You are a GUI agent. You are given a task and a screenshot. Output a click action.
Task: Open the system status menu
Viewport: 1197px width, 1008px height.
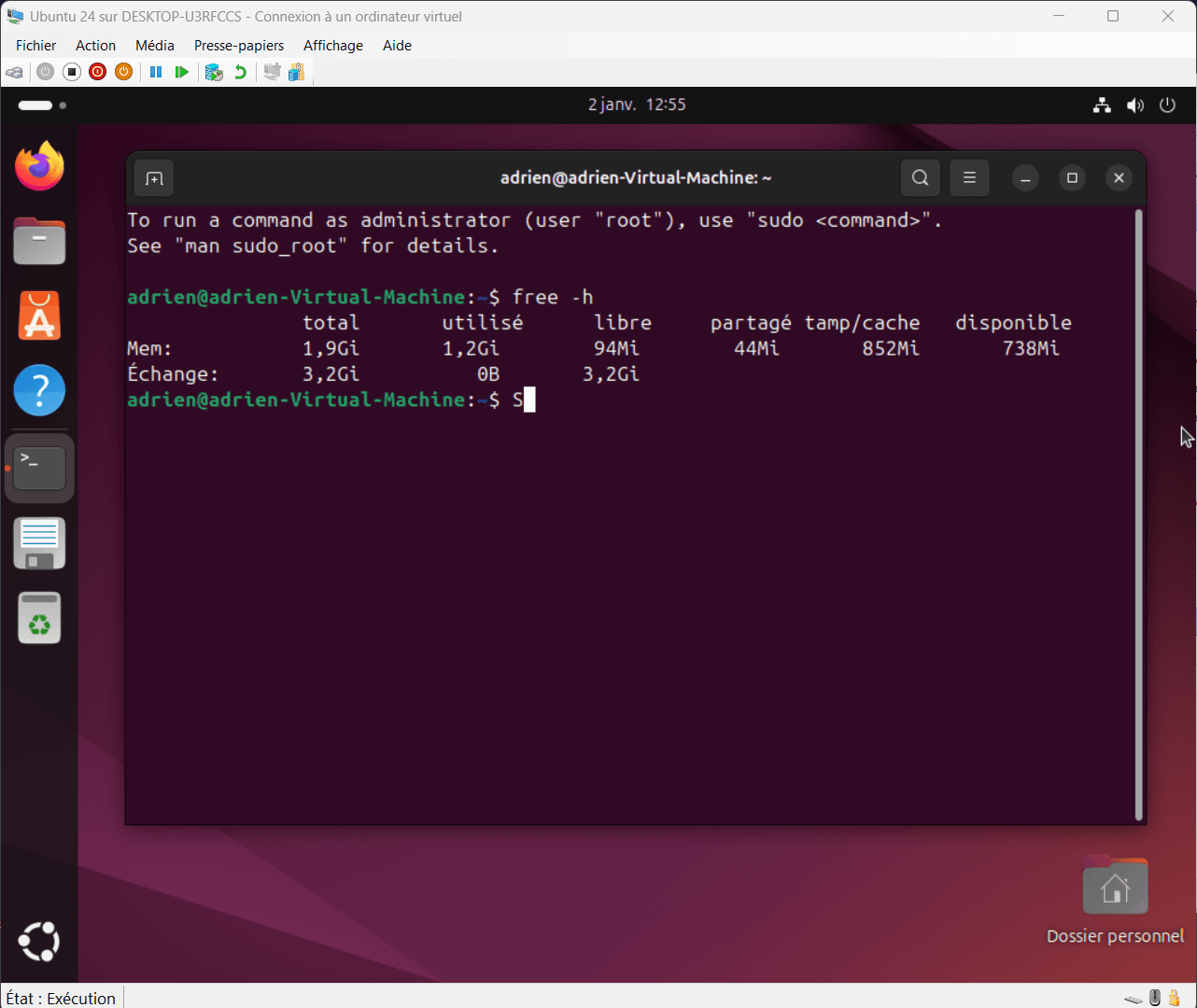click(x=1134, y=105)
